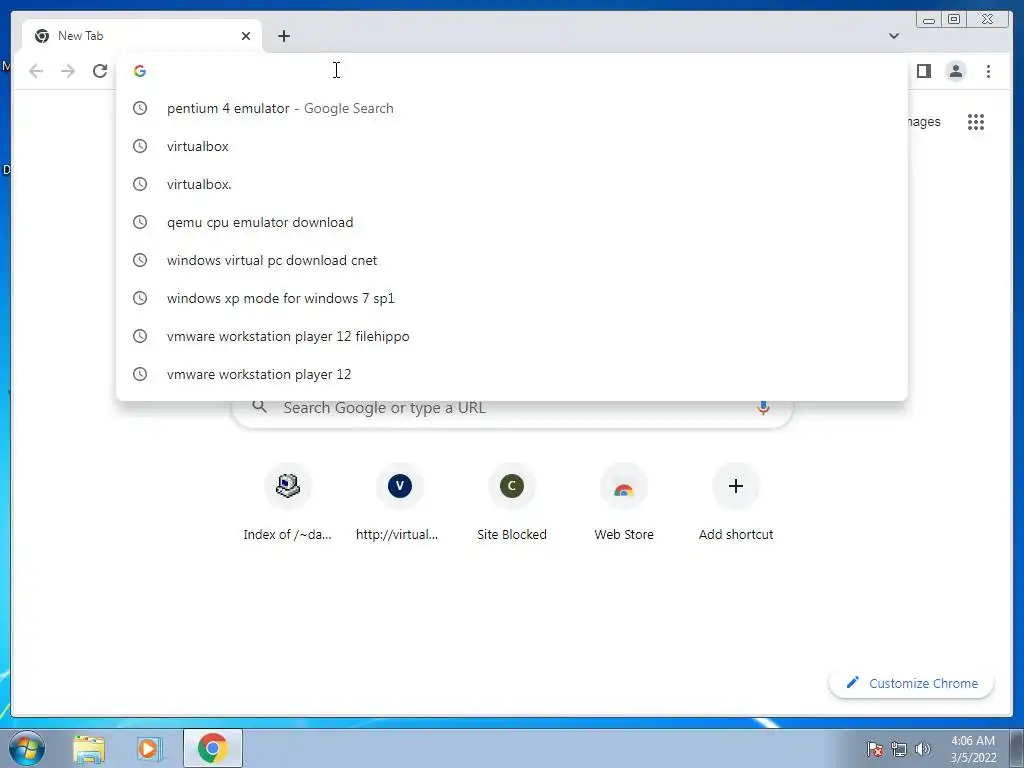Image resolution: width=1024 pixels, height=768 pixels.
Task: Close the New Tab tab
Action: [x=246, y=36]
